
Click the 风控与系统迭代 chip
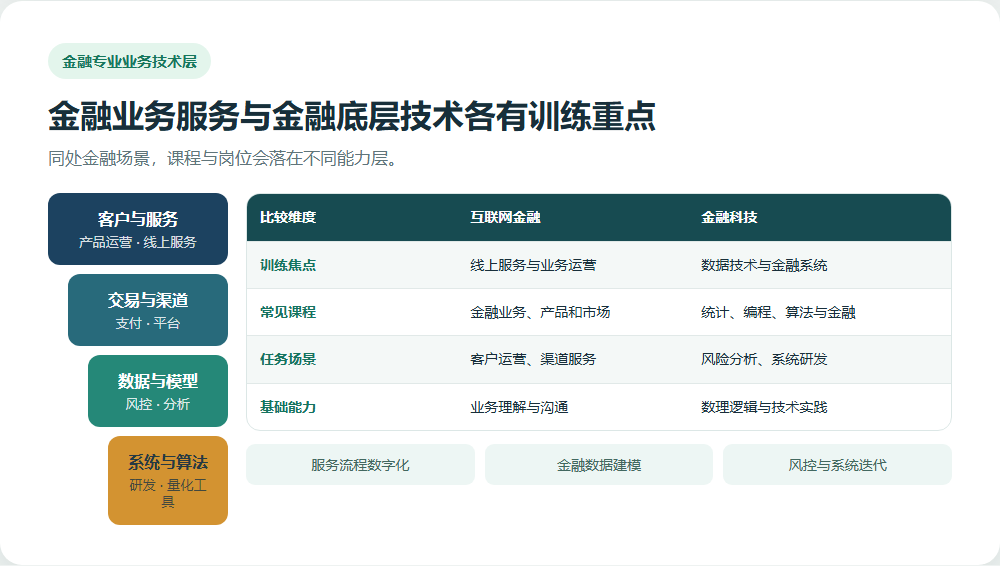coord(837,465)
